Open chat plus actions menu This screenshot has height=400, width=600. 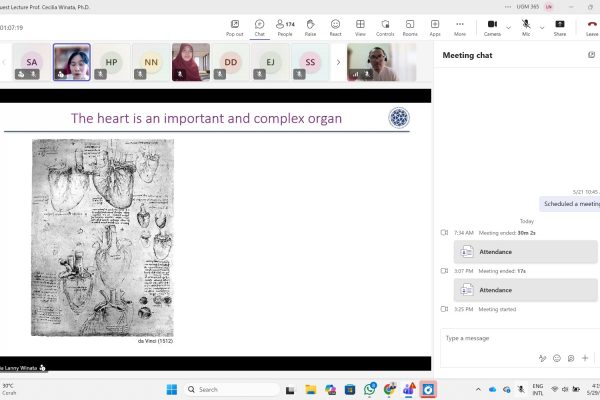pos(585,358)
